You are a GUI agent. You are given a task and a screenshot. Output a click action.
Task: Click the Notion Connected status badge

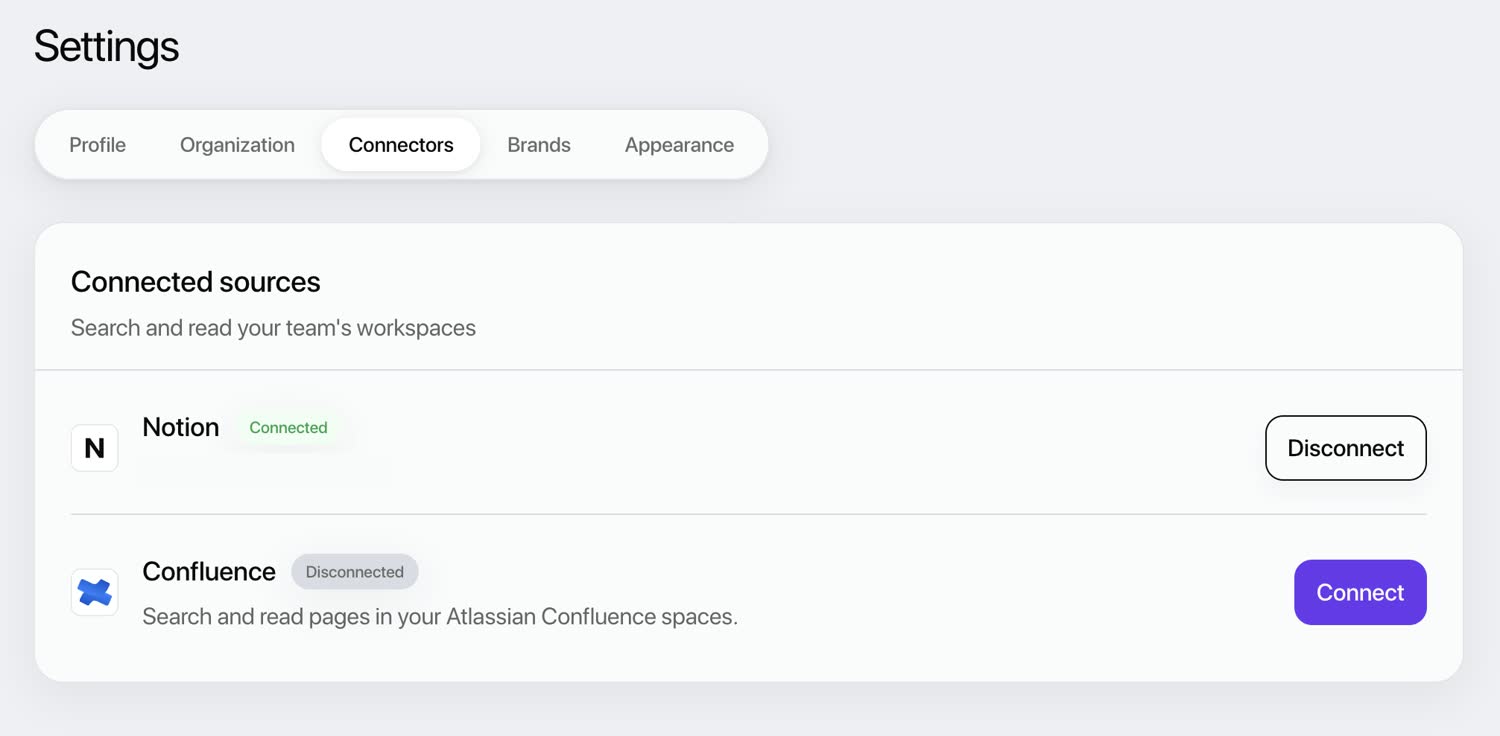tap(288, 428)
